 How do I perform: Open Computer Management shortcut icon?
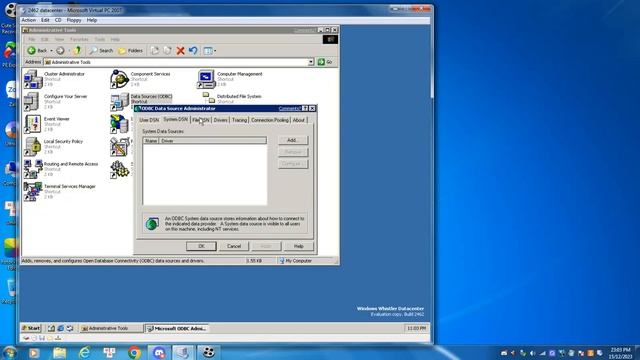pyautogui.click(x=206, y=79)
